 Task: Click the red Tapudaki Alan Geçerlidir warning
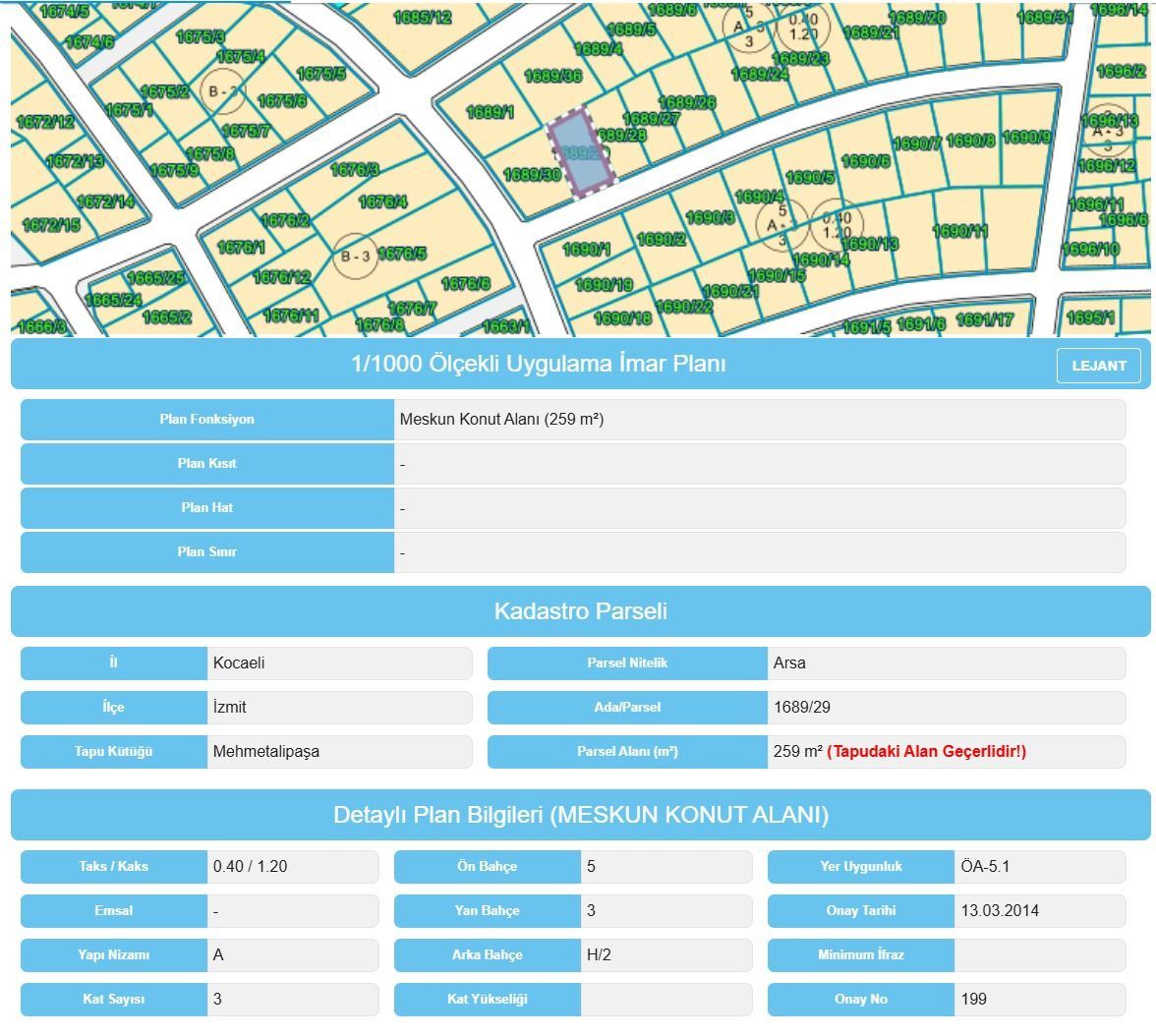pos(926,752)
